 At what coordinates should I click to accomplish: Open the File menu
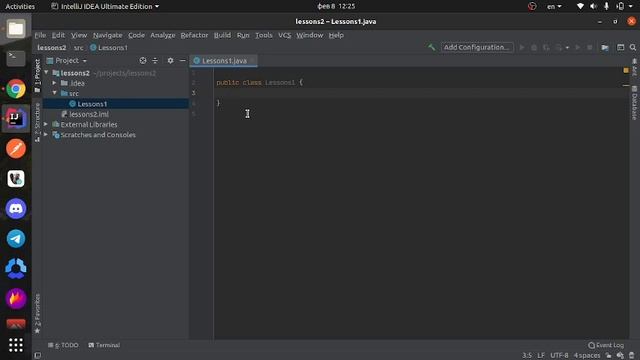click(x=40, y=35)
